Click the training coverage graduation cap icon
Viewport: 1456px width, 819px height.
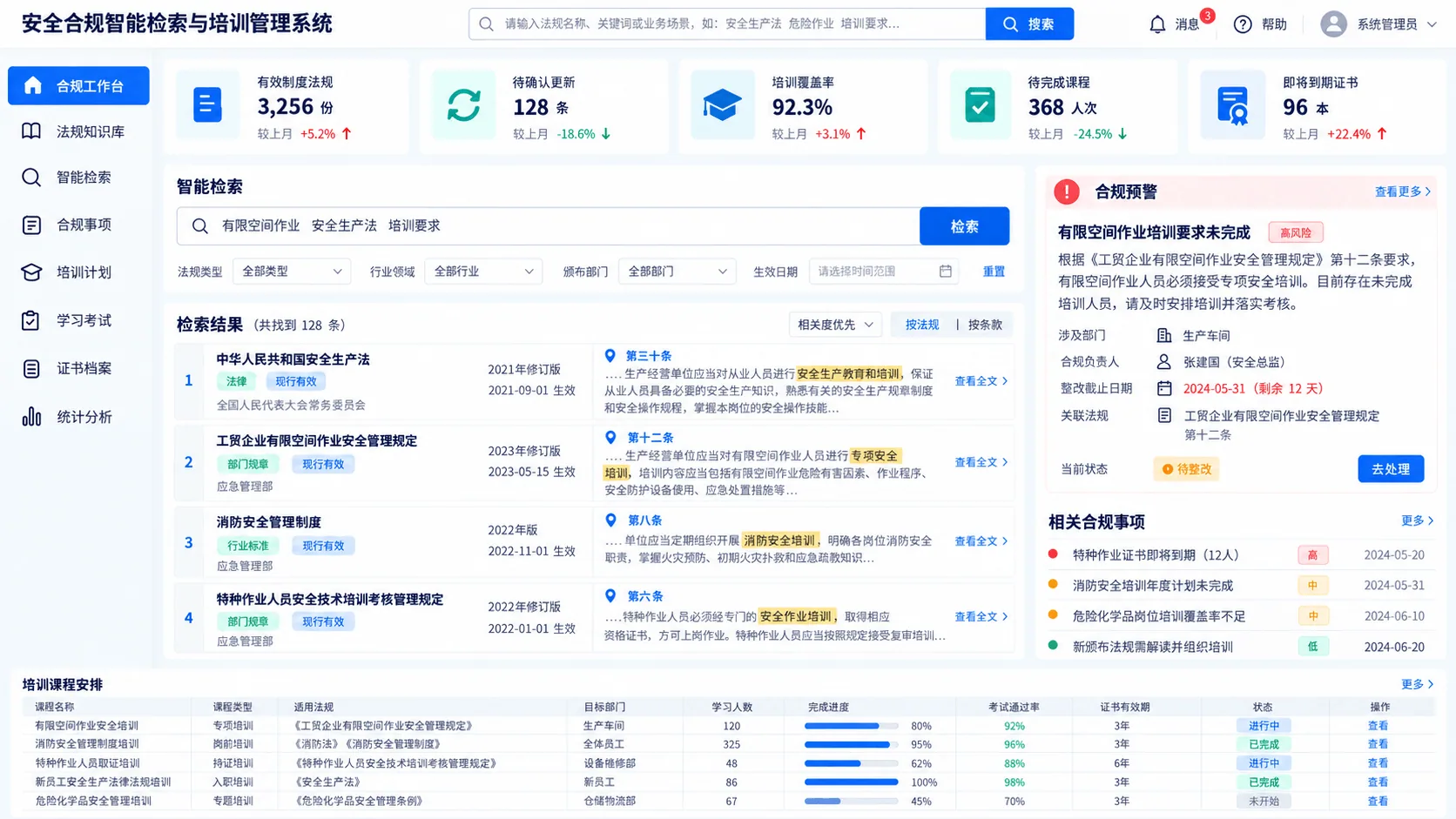click(x=722, y=105)
